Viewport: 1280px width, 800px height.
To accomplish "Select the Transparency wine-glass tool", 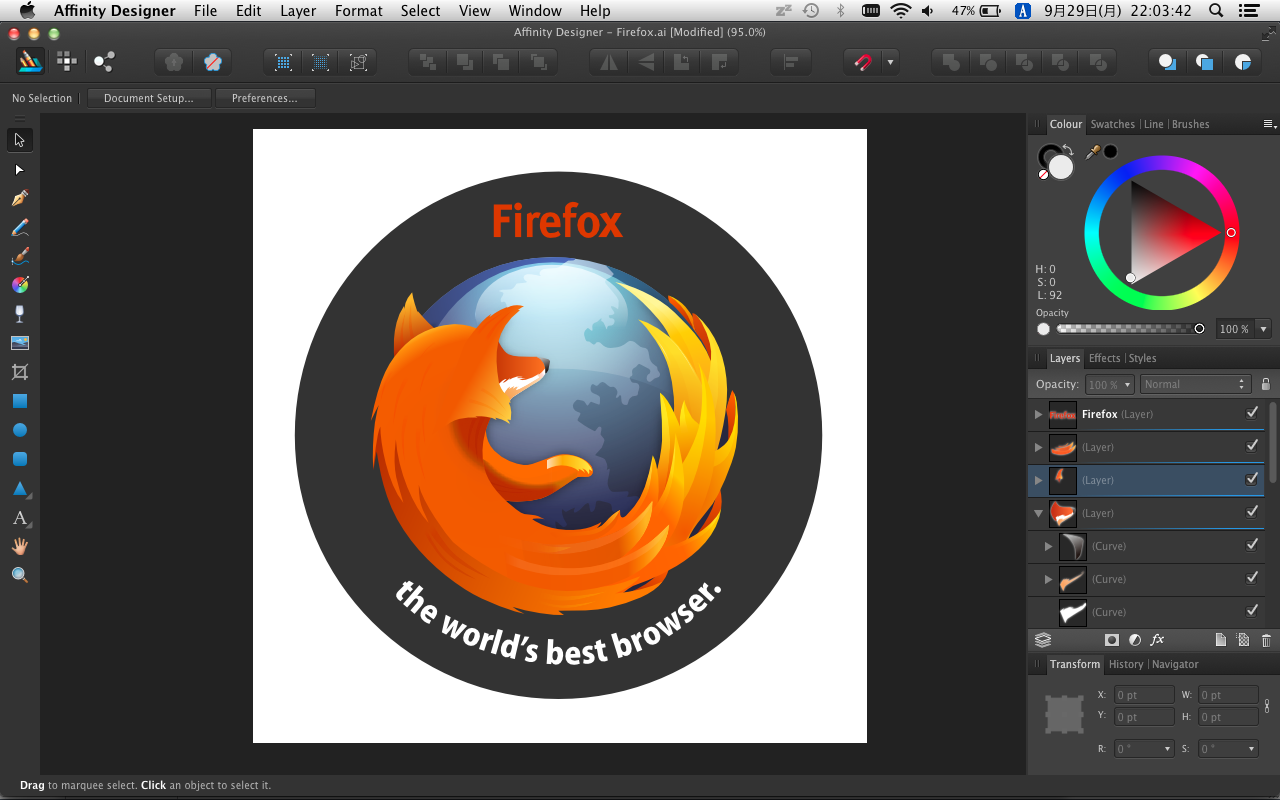I will pyautogui.click(x=19, y=314).
